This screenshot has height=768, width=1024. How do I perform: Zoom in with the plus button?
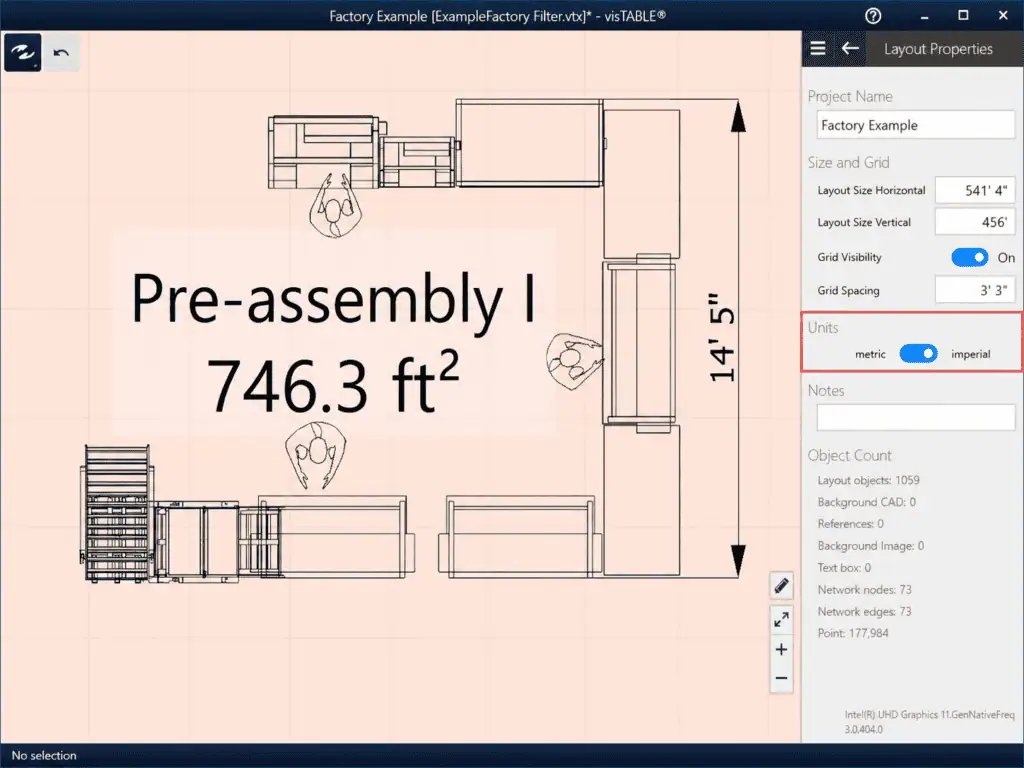coord(781,649)
